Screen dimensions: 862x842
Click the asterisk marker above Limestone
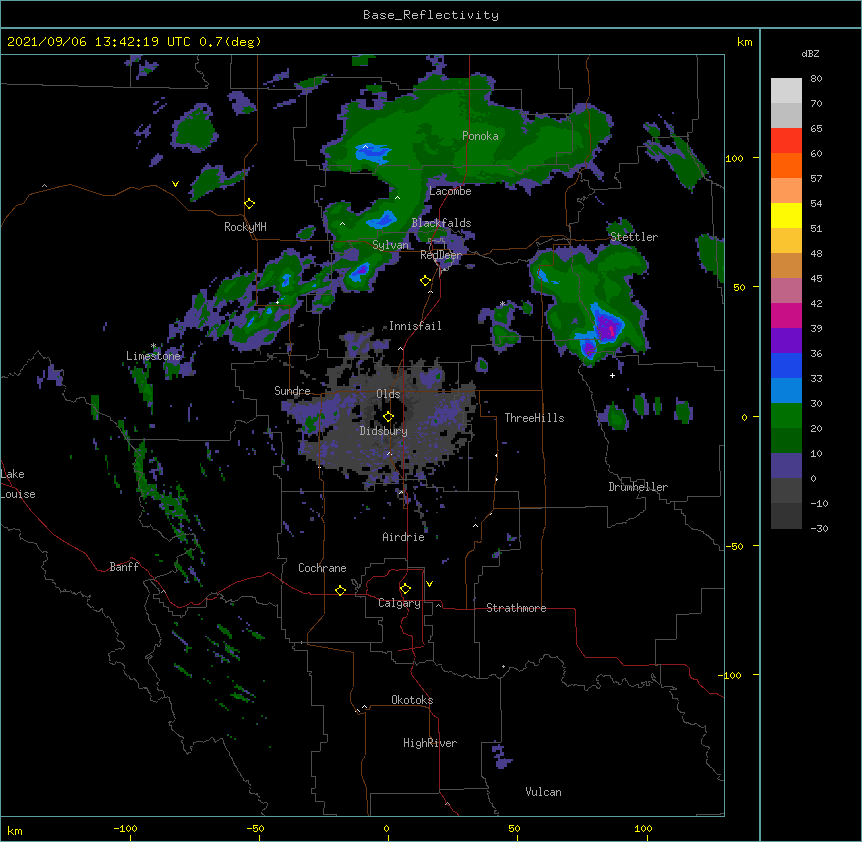[x=153, y=346]
